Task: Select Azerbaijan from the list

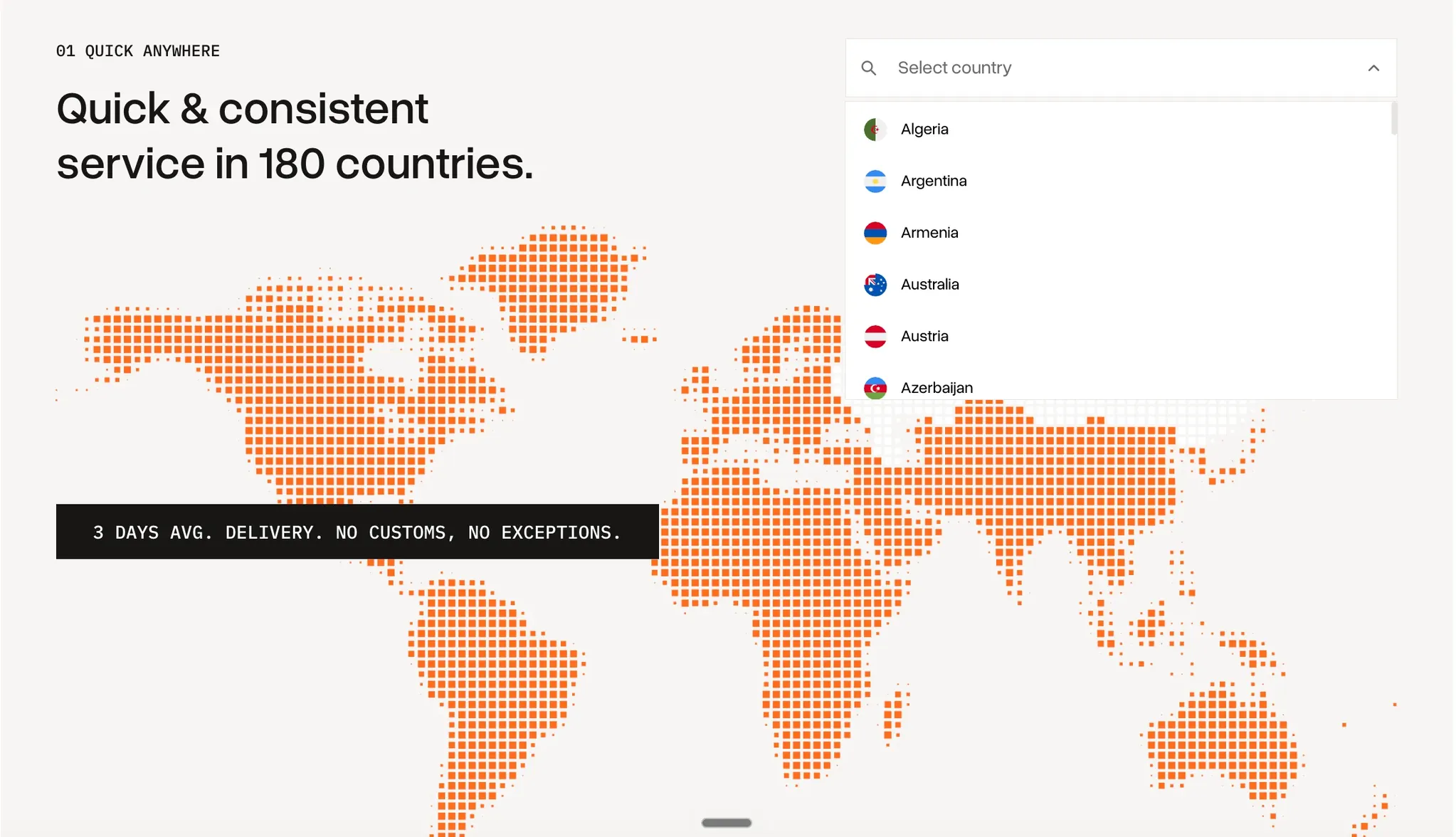Action: click(x=1118, y=381)
